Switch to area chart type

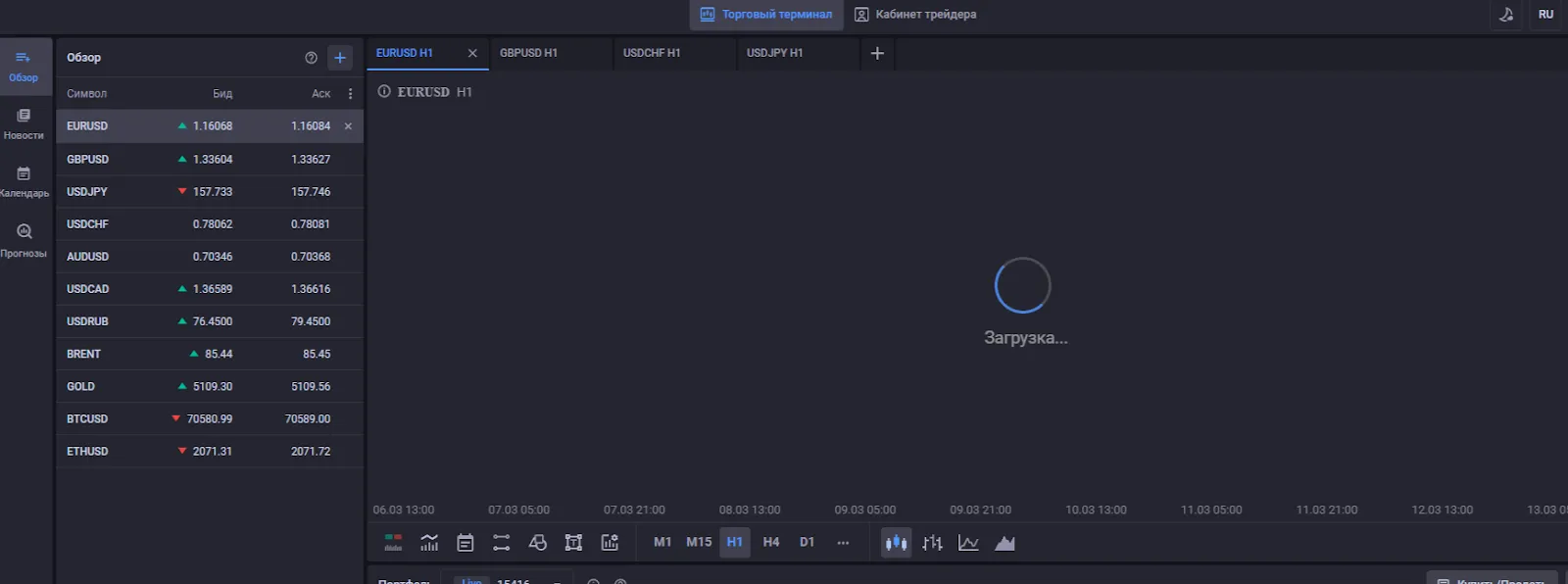(1004, 543)
